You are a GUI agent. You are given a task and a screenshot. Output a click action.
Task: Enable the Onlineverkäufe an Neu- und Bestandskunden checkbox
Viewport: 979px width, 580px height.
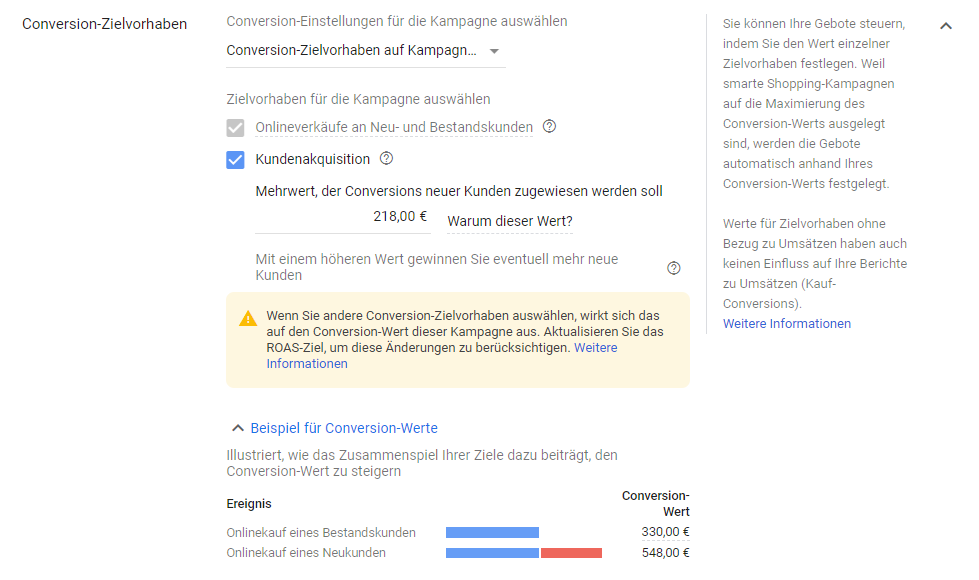tap(234, 127)
